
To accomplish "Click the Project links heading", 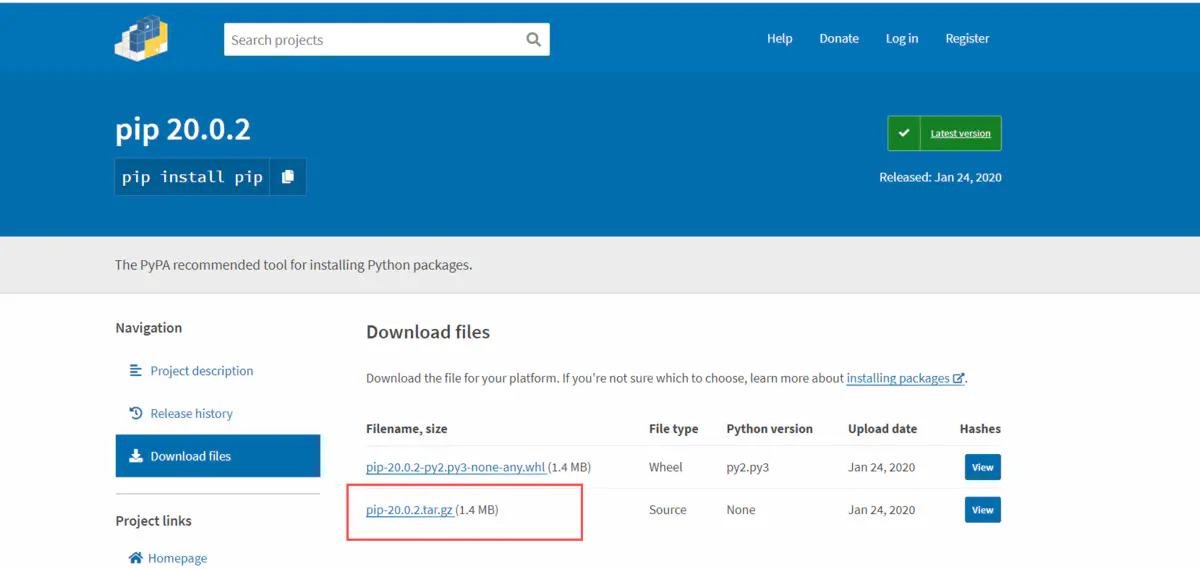I will [x=153, y=521].
